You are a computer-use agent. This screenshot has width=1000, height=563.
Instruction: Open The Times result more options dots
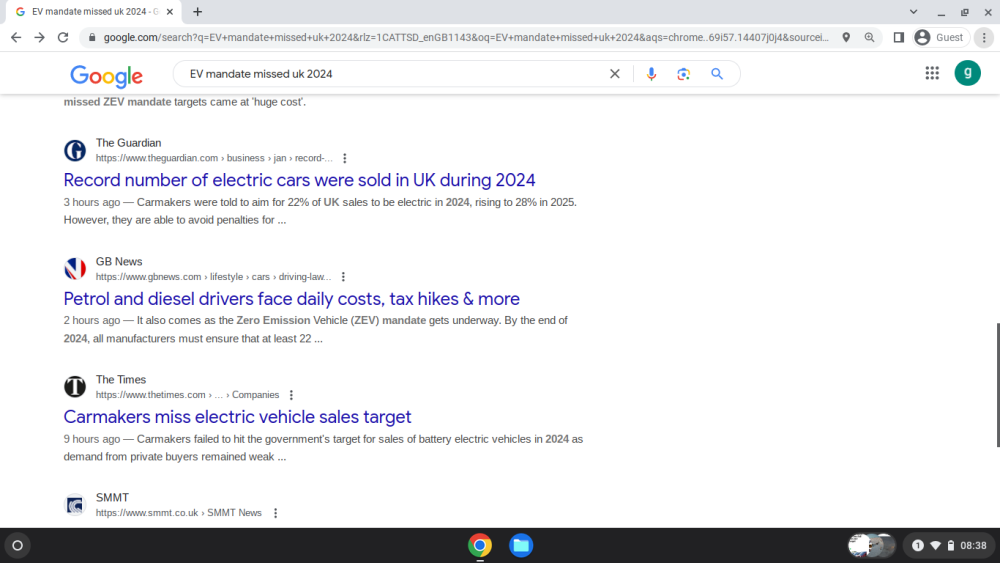(x=291, y=395)
